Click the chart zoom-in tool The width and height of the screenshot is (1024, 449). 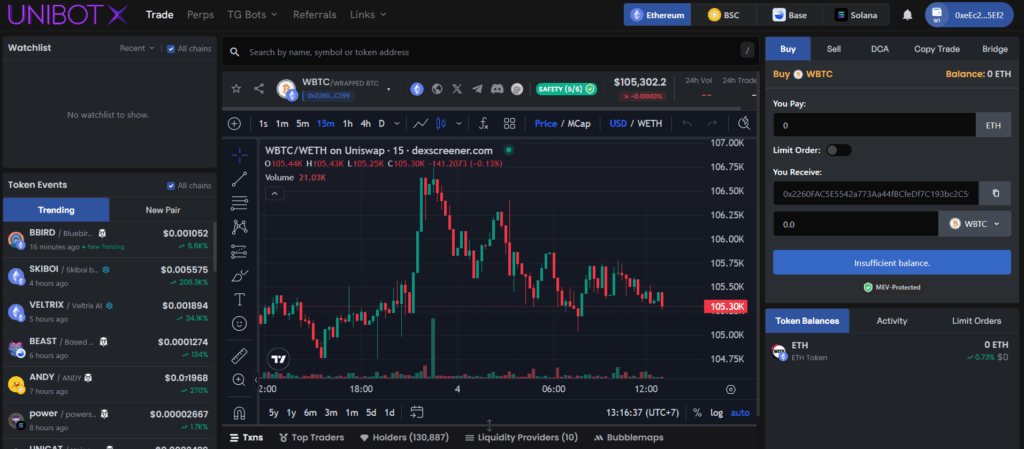coord(240,380)
